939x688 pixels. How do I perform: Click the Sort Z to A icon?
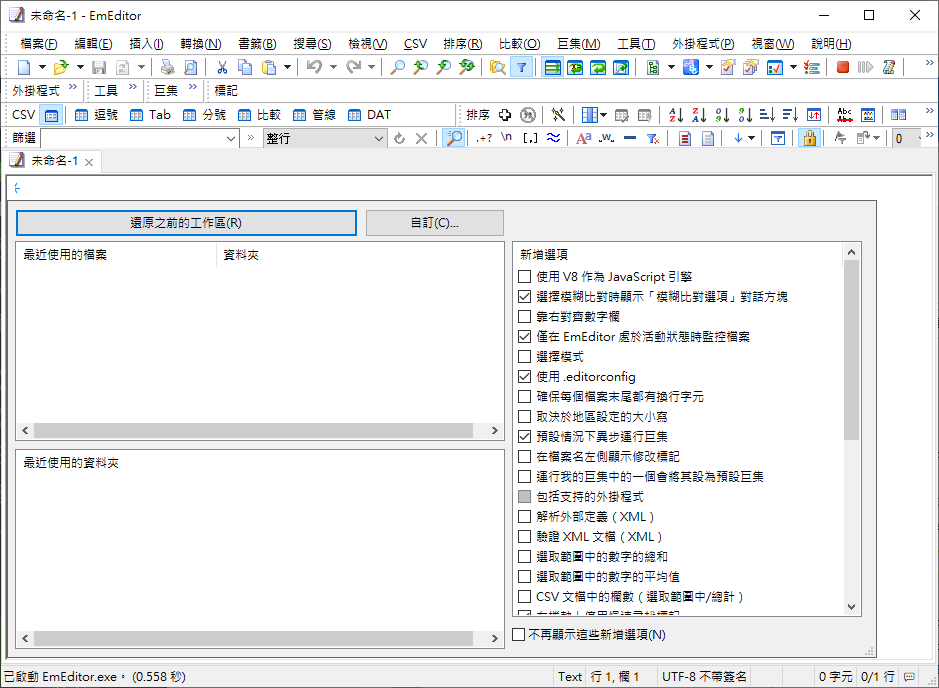(x=699, y=114)
